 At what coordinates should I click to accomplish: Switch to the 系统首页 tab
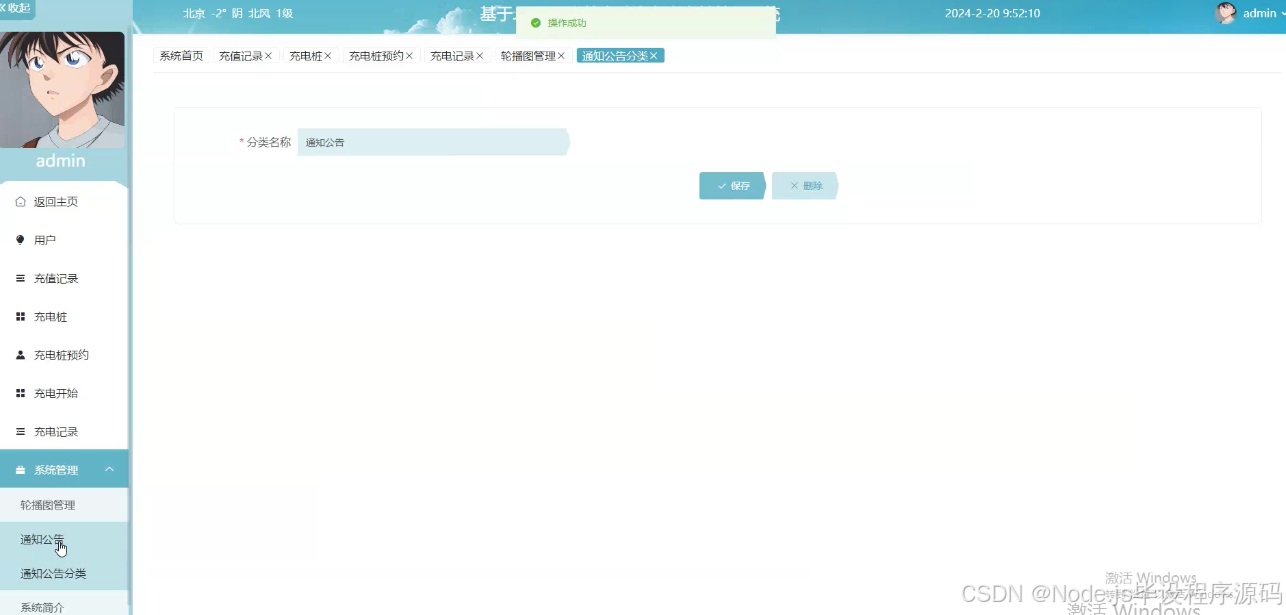[x=181, y=56]
